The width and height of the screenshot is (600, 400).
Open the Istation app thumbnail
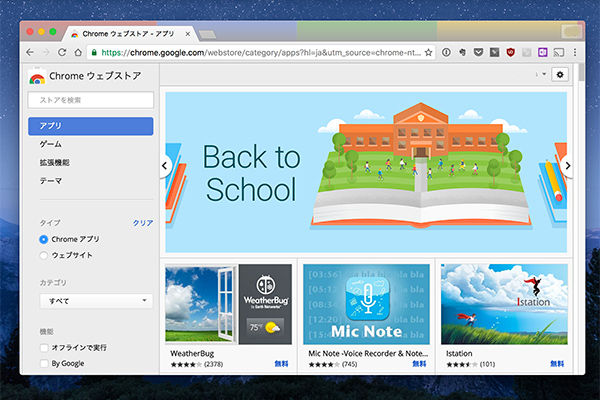504,304
